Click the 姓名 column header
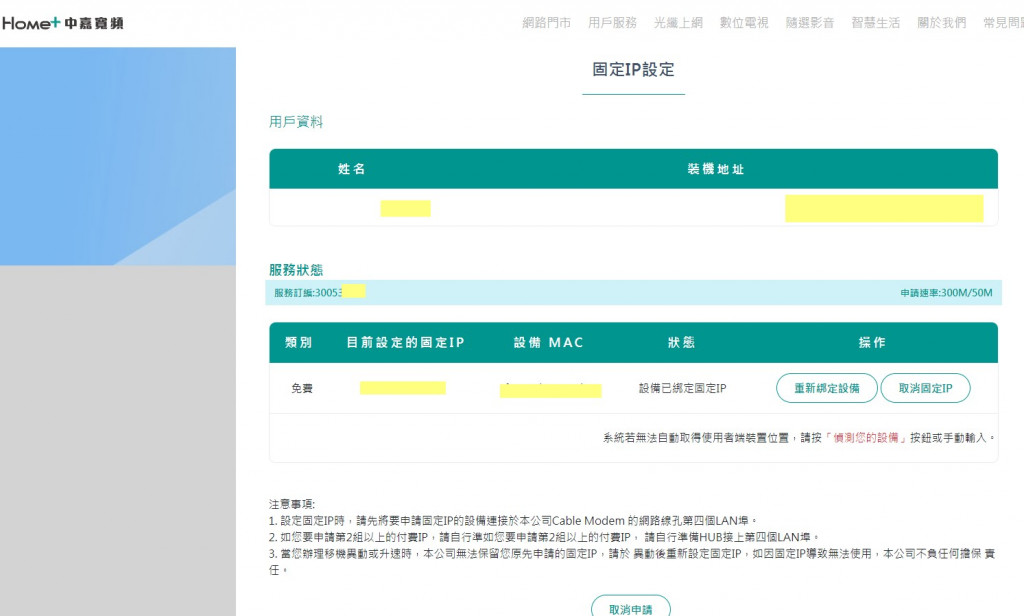Viewport: 1024px width, 616px height. (x=351, y=169)
